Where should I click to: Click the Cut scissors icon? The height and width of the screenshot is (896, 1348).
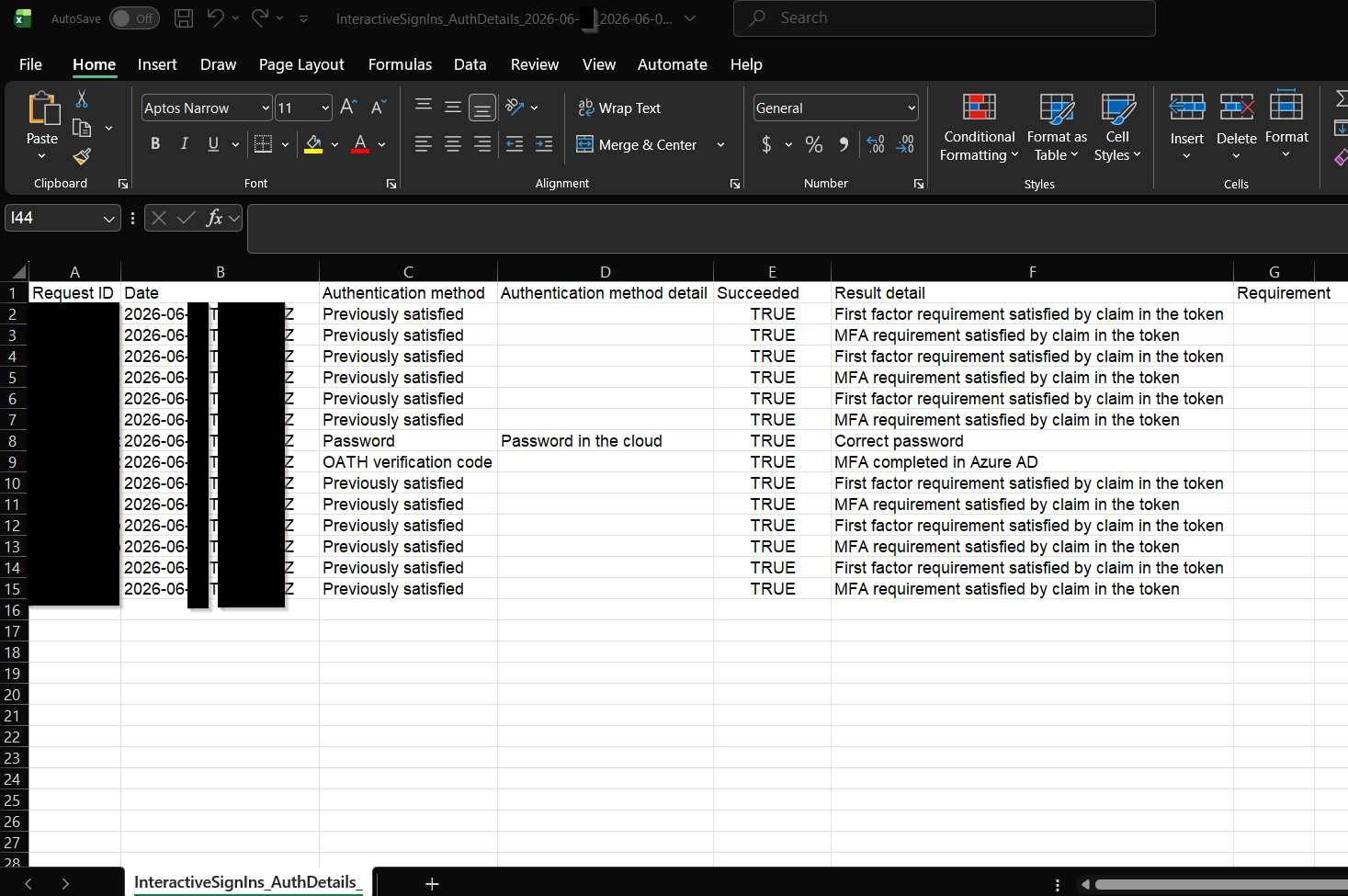(x=82, y=98)
